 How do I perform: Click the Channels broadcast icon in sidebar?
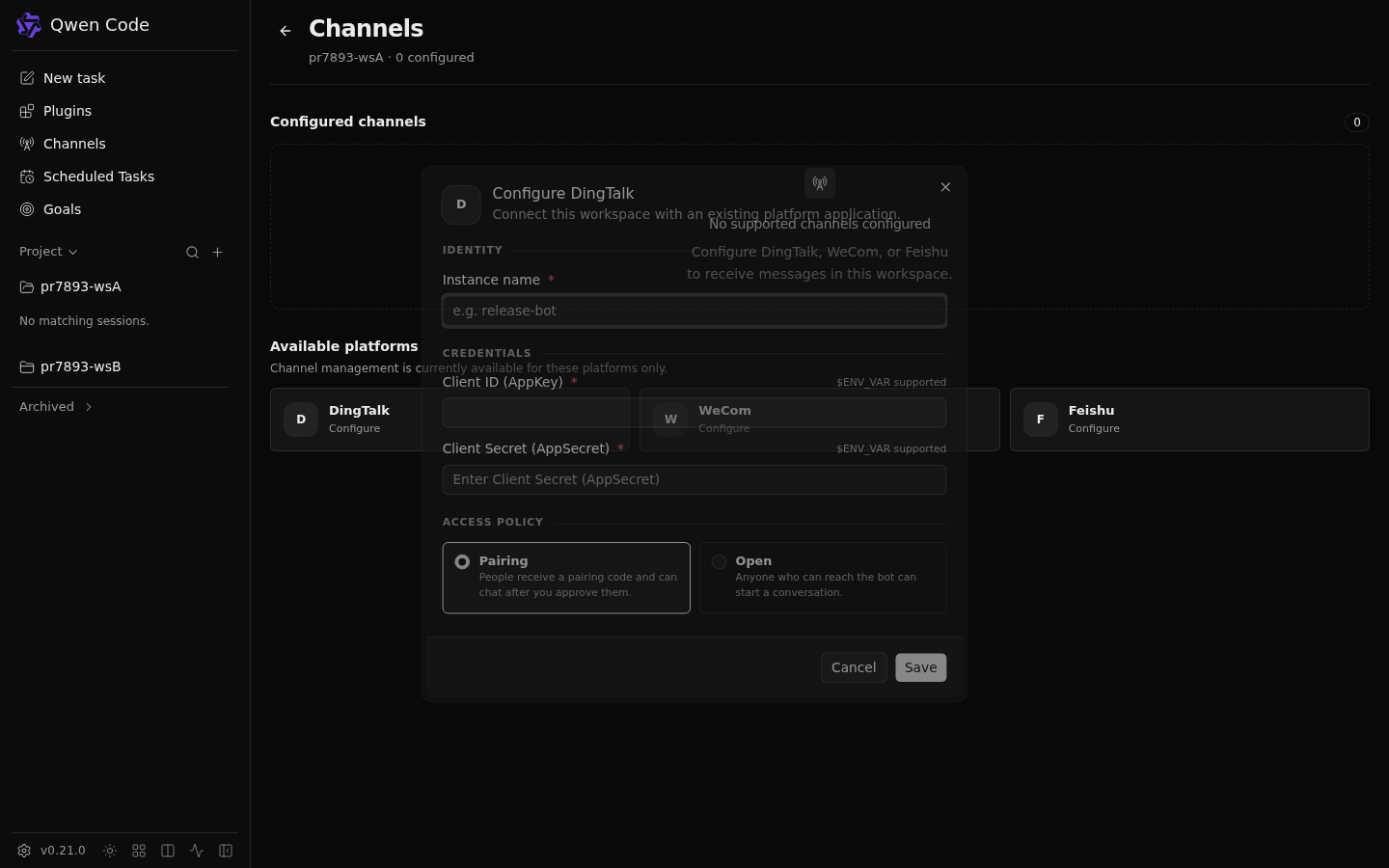point(27,144)
